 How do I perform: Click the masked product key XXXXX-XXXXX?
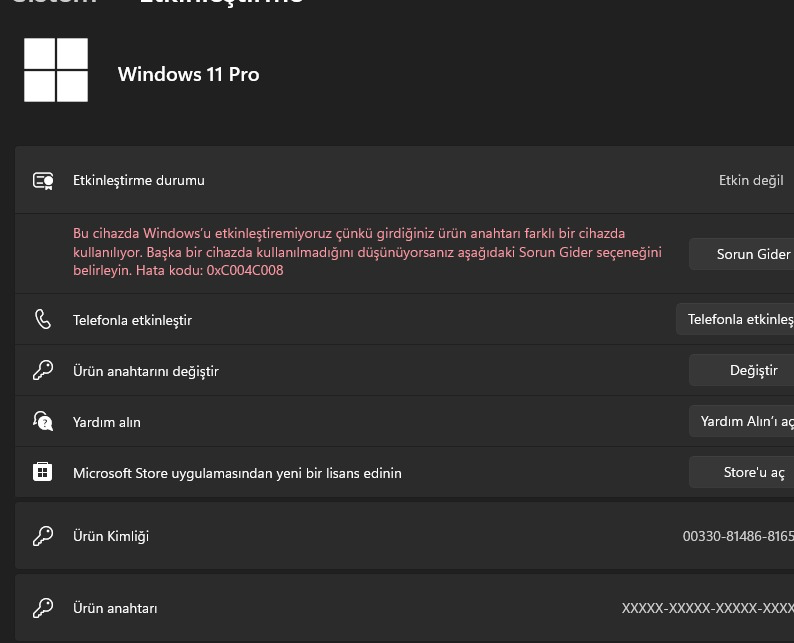[708, 608]
